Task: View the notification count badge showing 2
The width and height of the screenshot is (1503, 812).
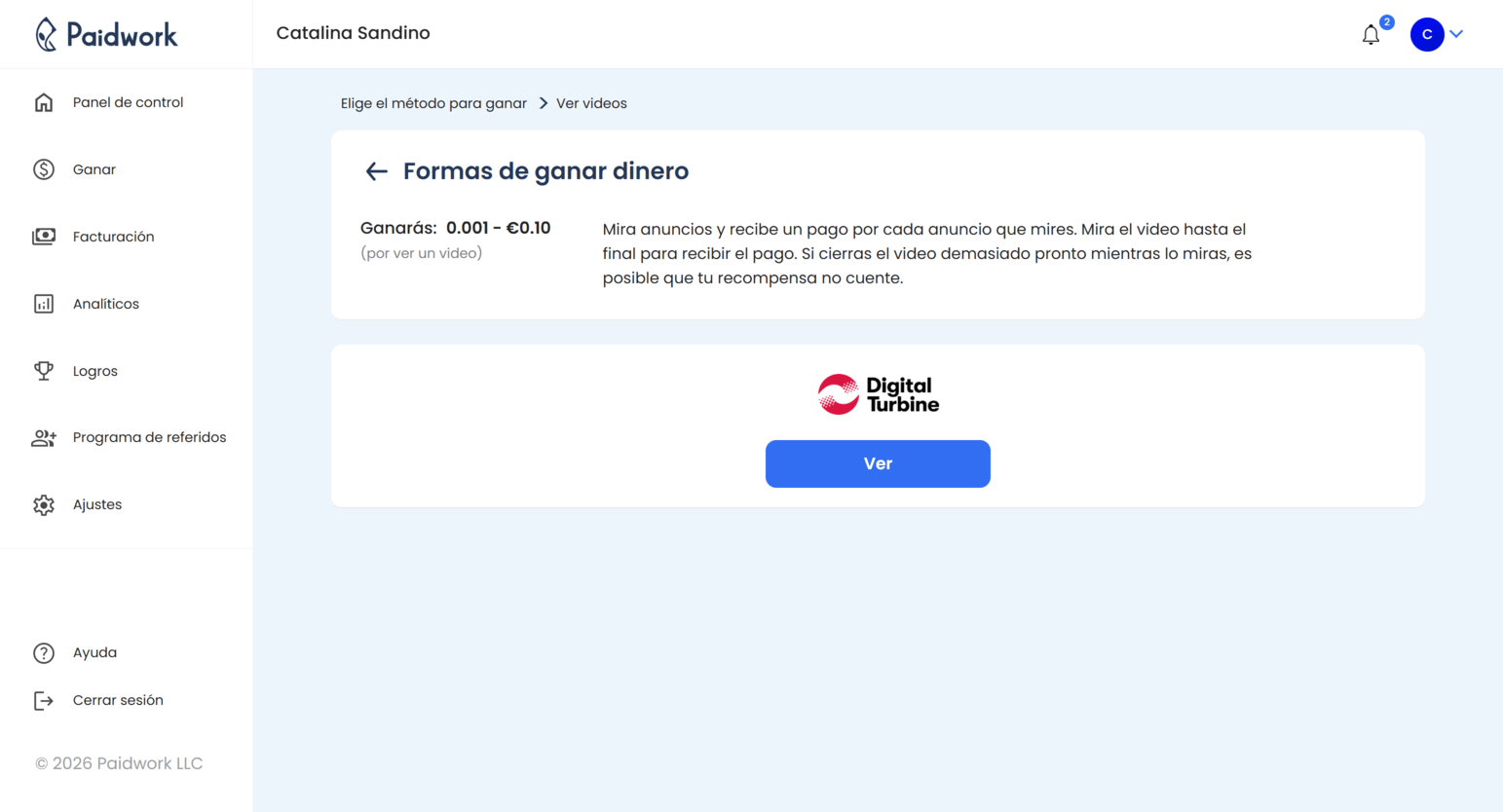Action: click(x=1385, y=20)
